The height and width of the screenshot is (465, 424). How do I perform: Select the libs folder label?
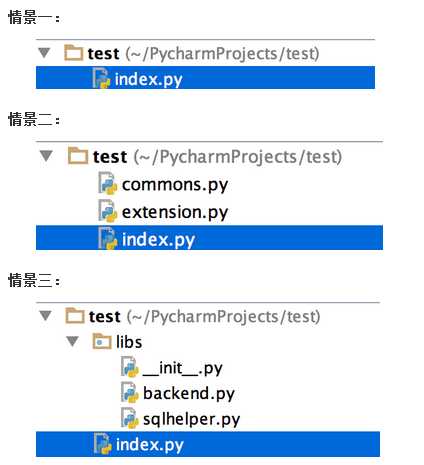point(129,342)
